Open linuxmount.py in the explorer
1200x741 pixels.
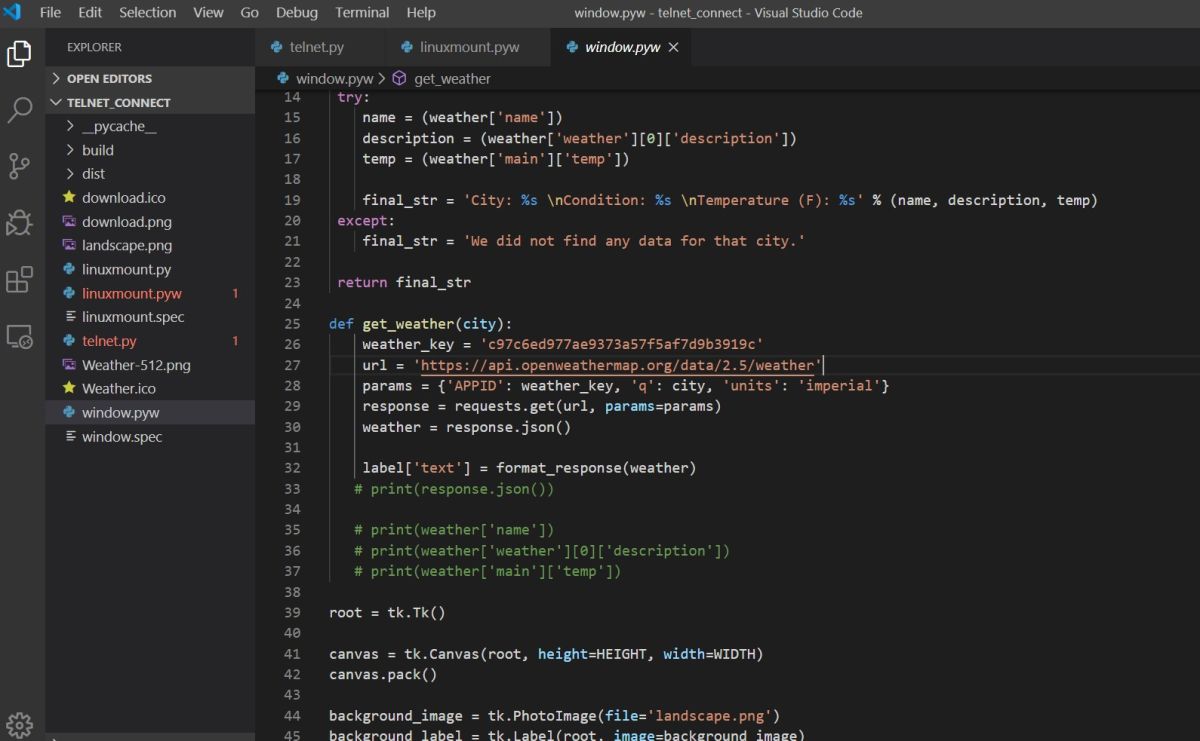point(150,269)
